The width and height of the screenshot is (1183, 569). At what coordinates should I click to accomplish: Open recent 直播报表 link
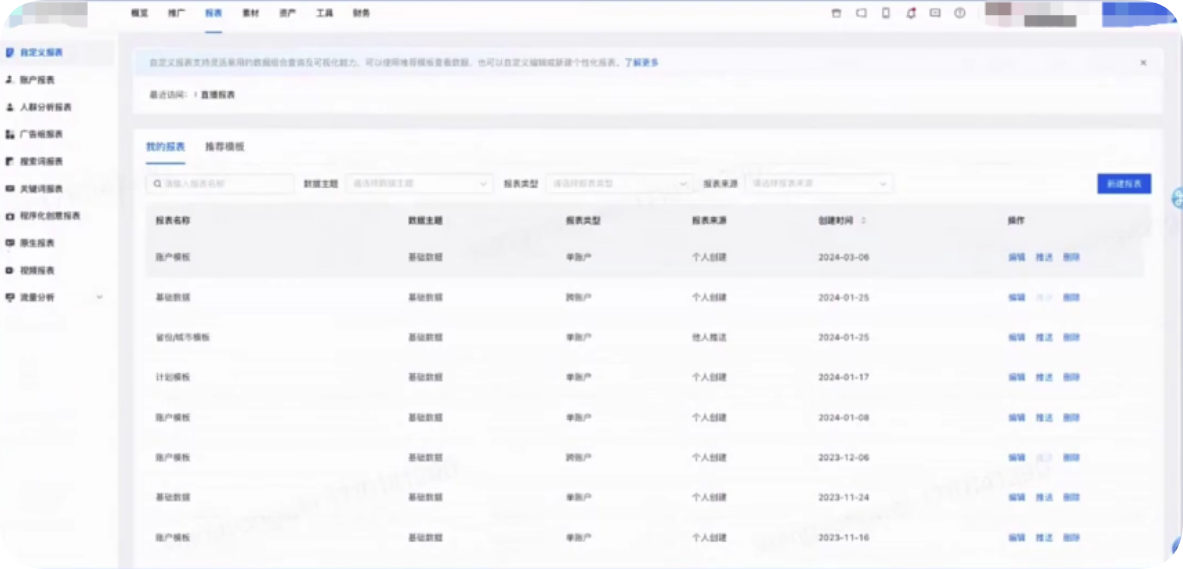point(218,95)
